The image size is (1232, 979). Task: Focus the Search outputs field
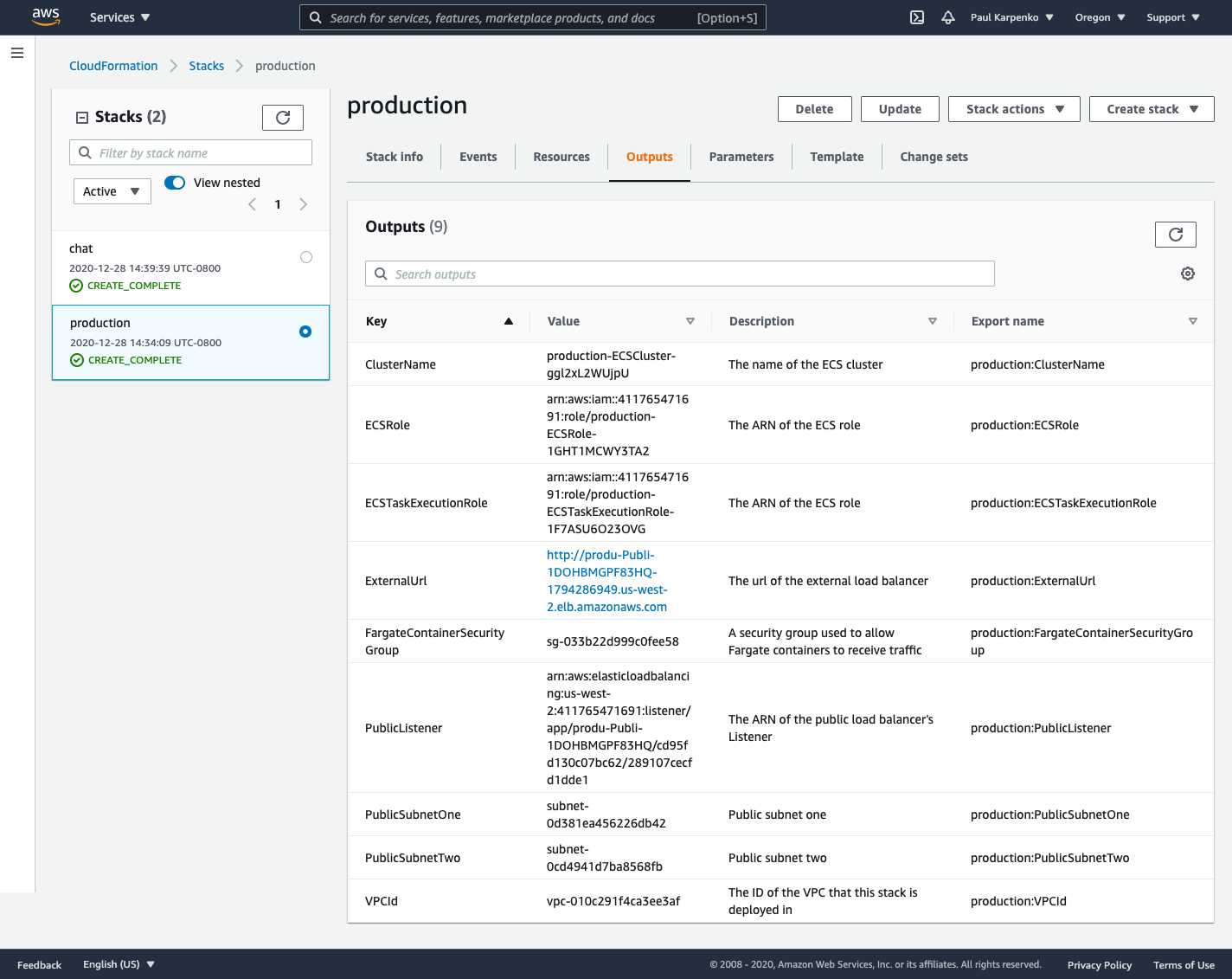point(680,274)
